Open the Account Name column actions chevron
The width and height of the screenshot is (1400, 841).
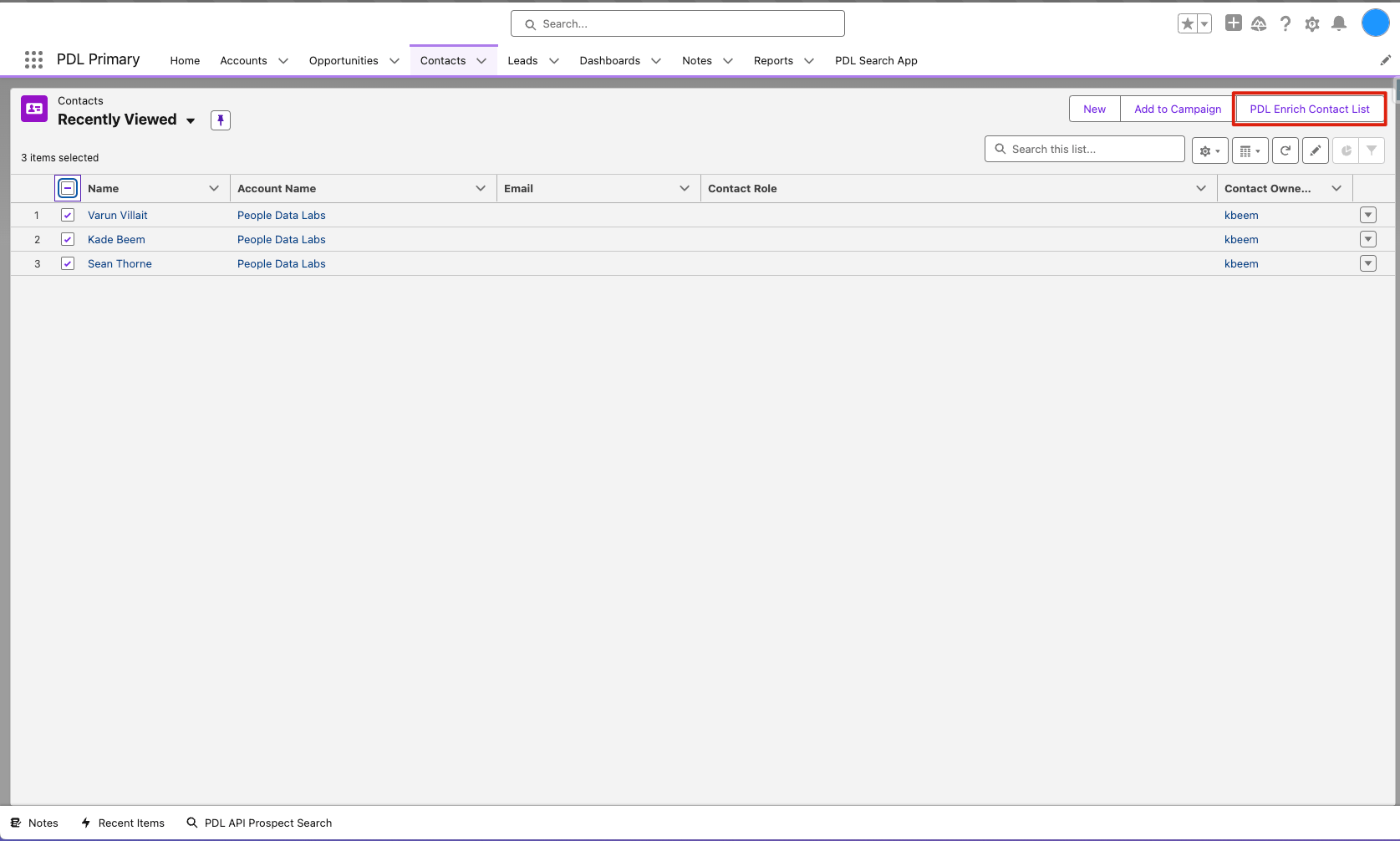pos(481,188)
